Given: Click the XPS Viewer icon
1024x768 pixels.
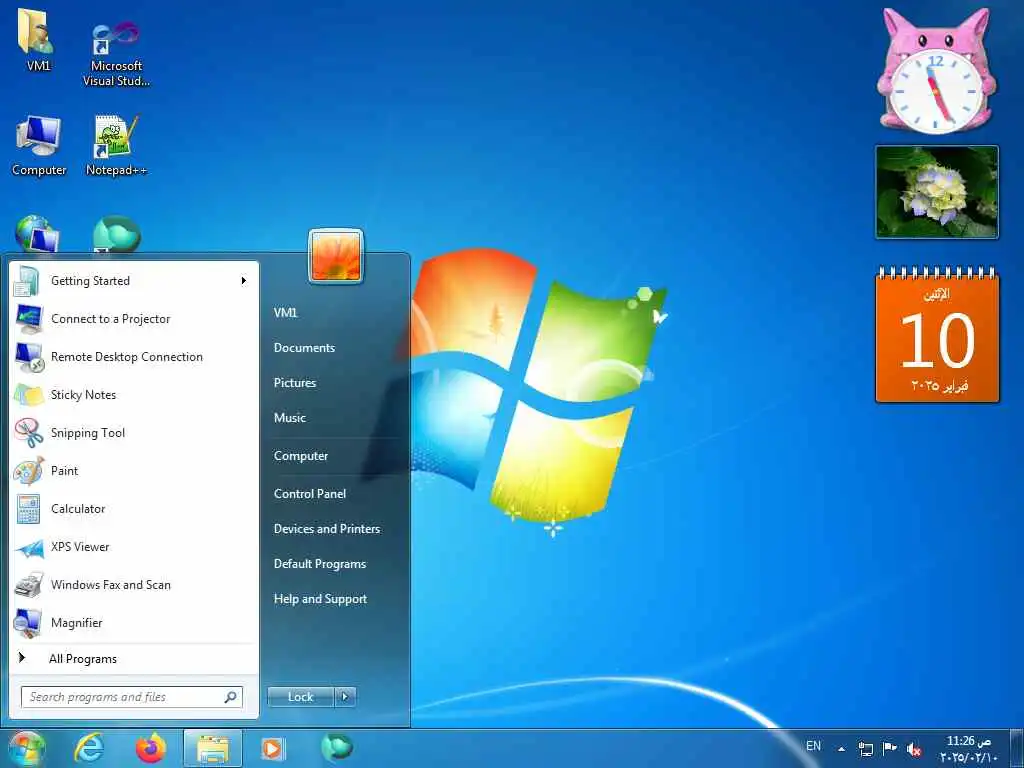Looking at the screenshot, I should coord(28,547).
